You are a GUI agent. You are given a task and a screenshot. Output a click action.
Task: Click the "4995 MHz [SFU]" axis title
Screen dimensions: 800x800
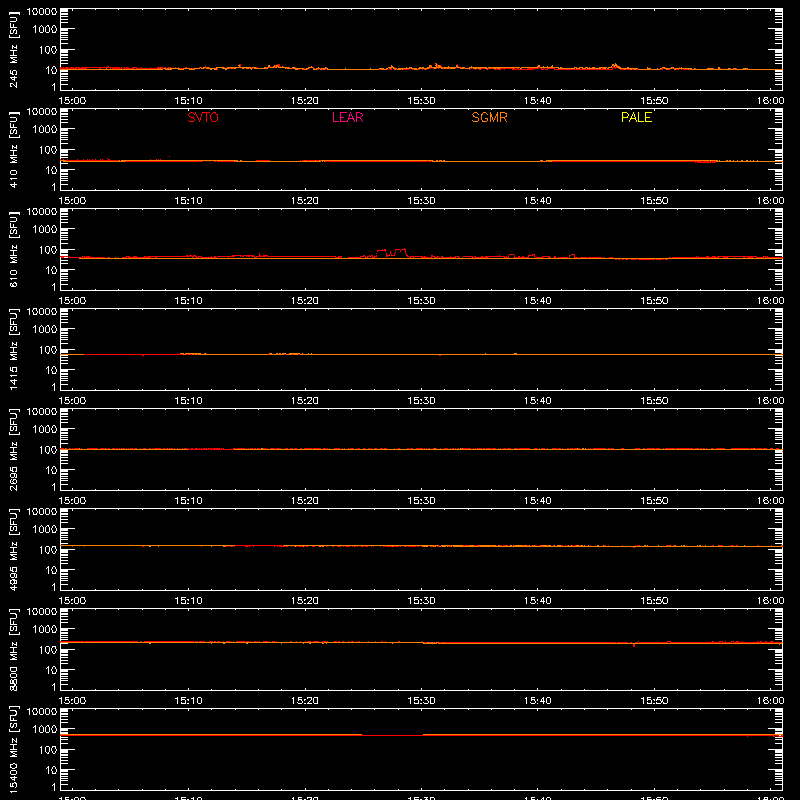coord(13,550)
